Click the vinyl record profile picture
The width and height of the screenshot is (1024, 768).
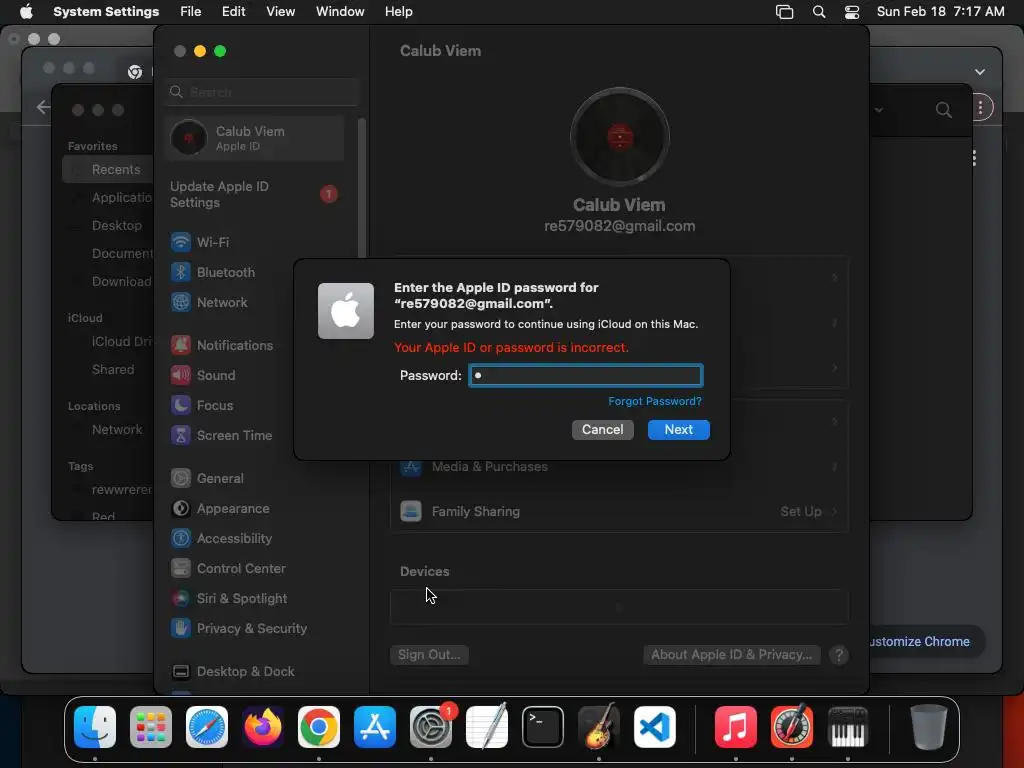pos(619,137)
